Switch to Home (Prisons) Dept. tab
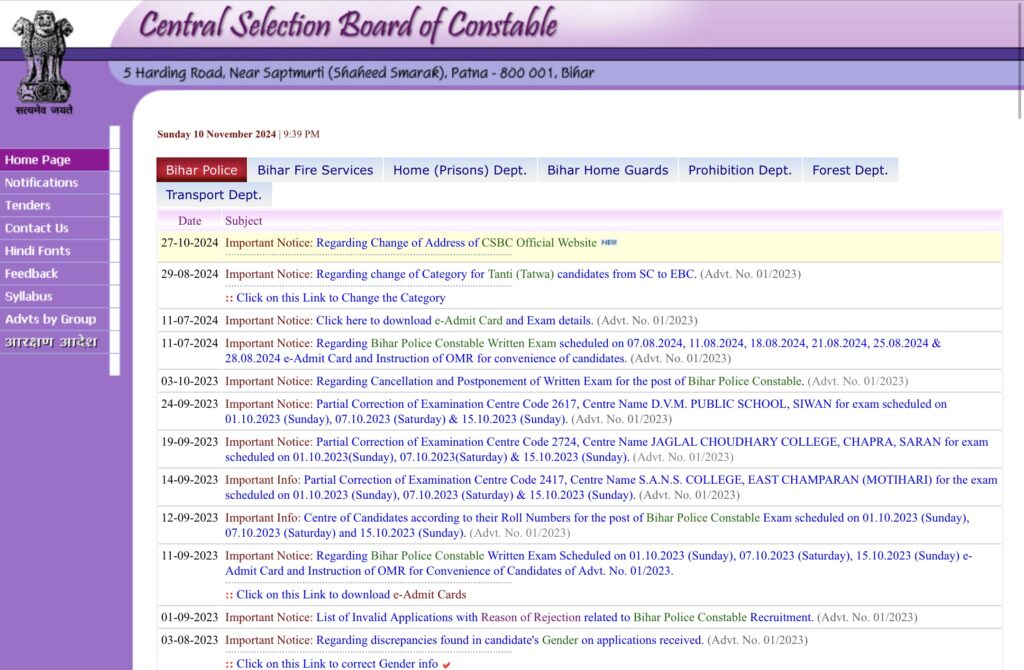The height and width of the screenshot is (670, 1024). (460, 170)
